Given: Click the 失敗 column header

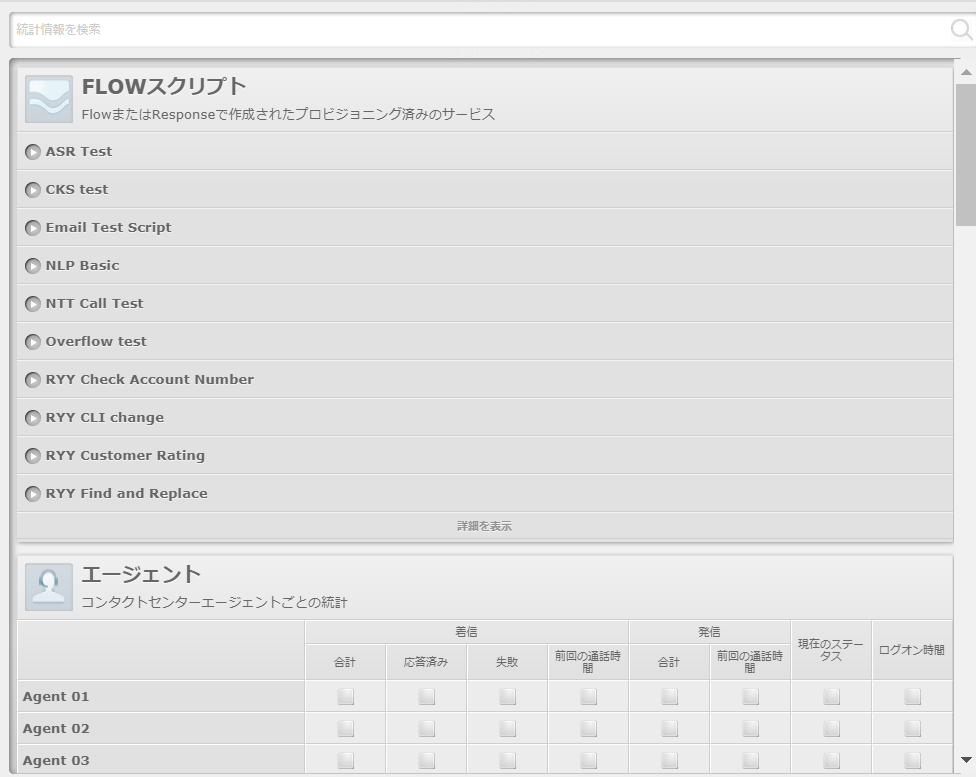Looking at the screenshot, I should pos(507,662).
